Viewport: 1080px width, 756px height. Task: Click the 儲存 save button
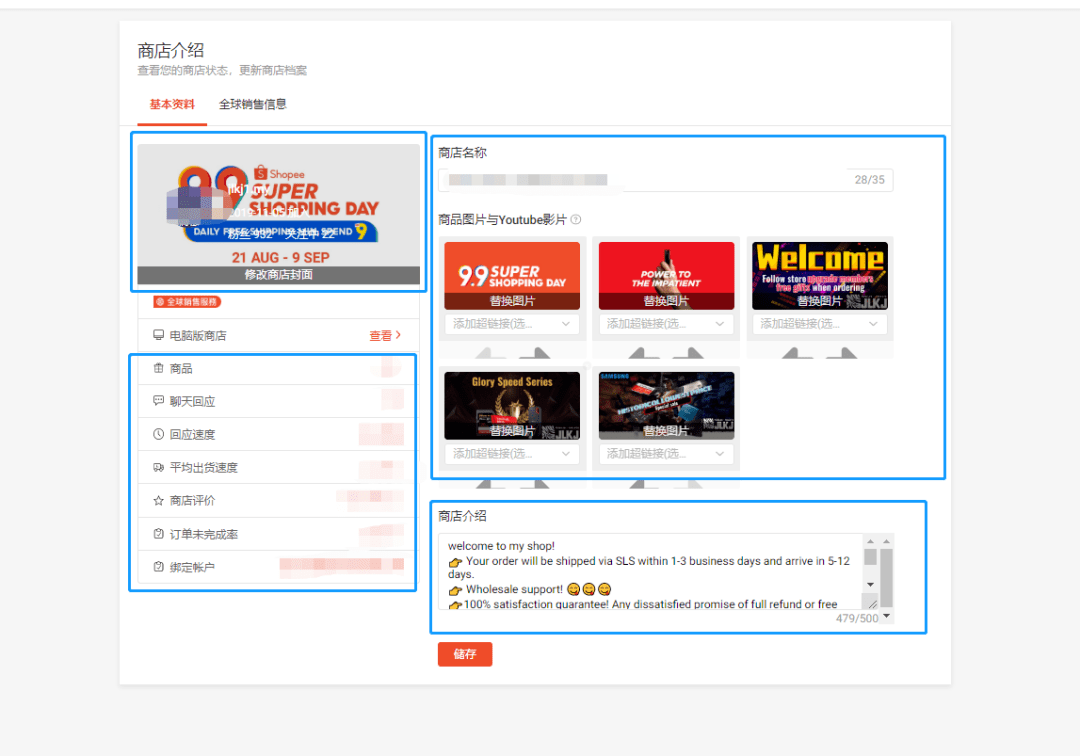[x=465, y=654]
